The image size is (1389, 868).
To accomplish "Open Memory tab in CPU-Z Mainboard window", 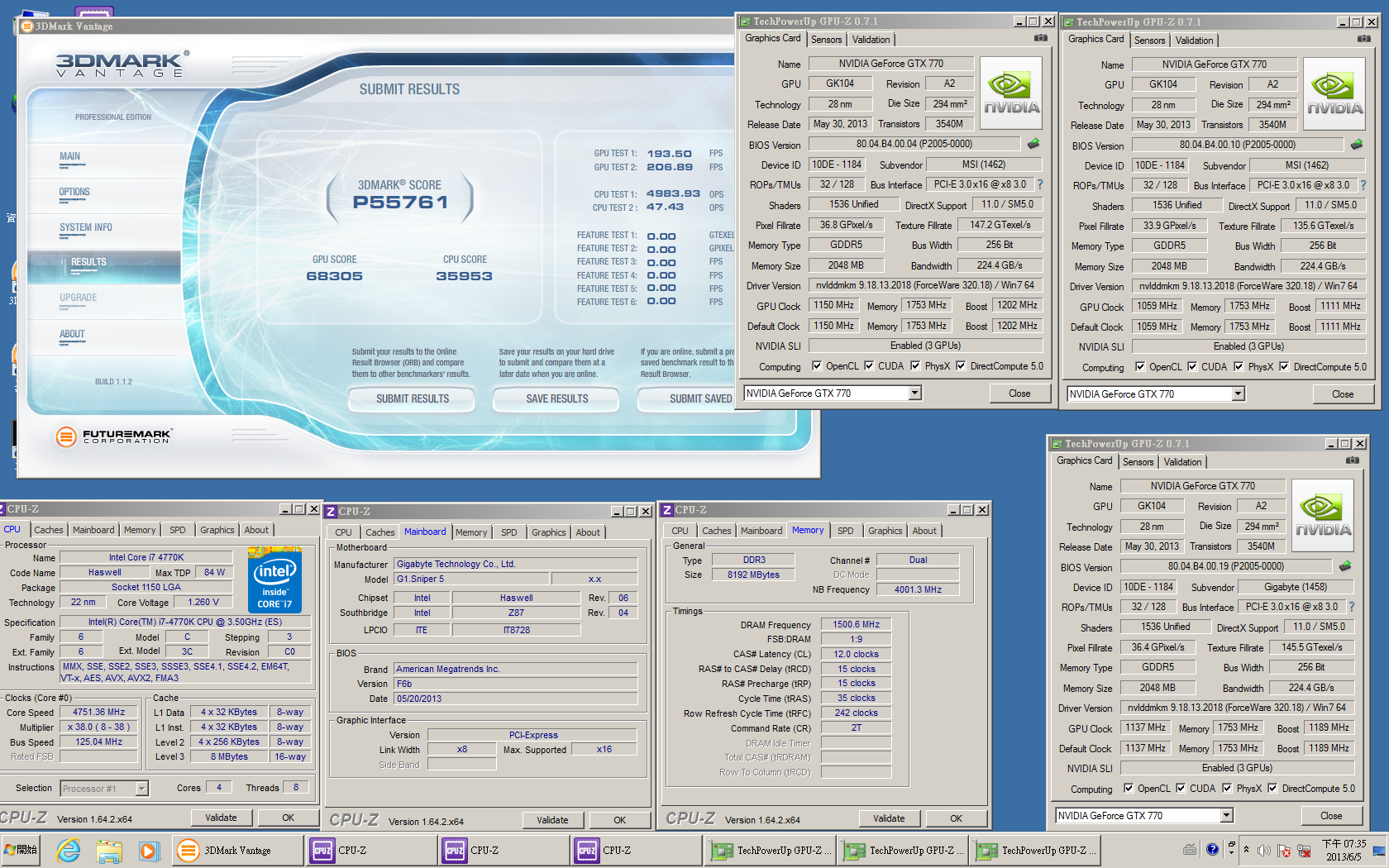I will coord(471,532).
